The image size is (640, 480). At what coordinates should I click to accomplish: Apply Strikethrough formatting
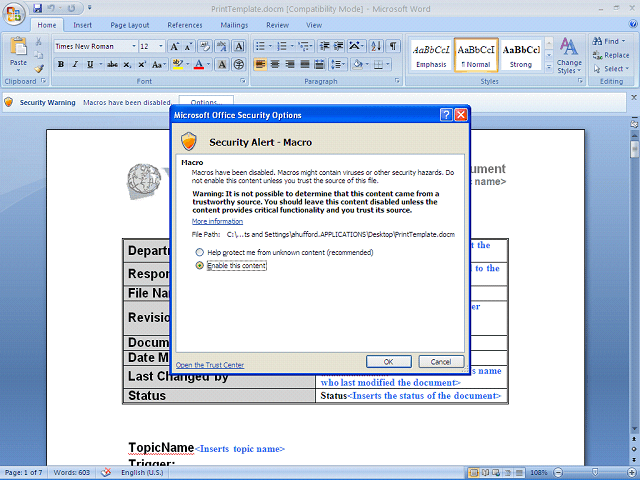112,64
